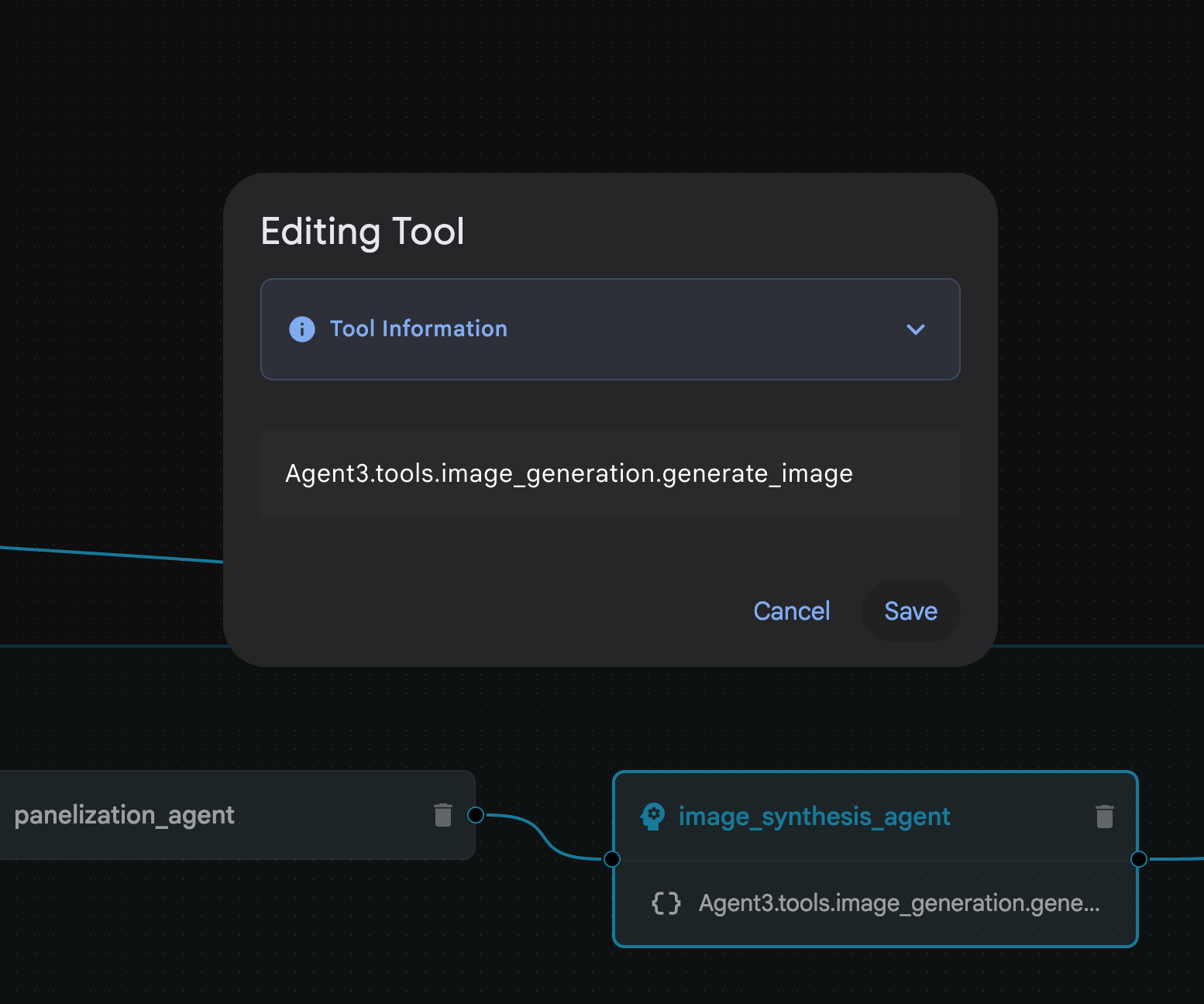Click the output port on image_synthesis_agent
The image size is (1204, 1004).
coord(1138,858)
